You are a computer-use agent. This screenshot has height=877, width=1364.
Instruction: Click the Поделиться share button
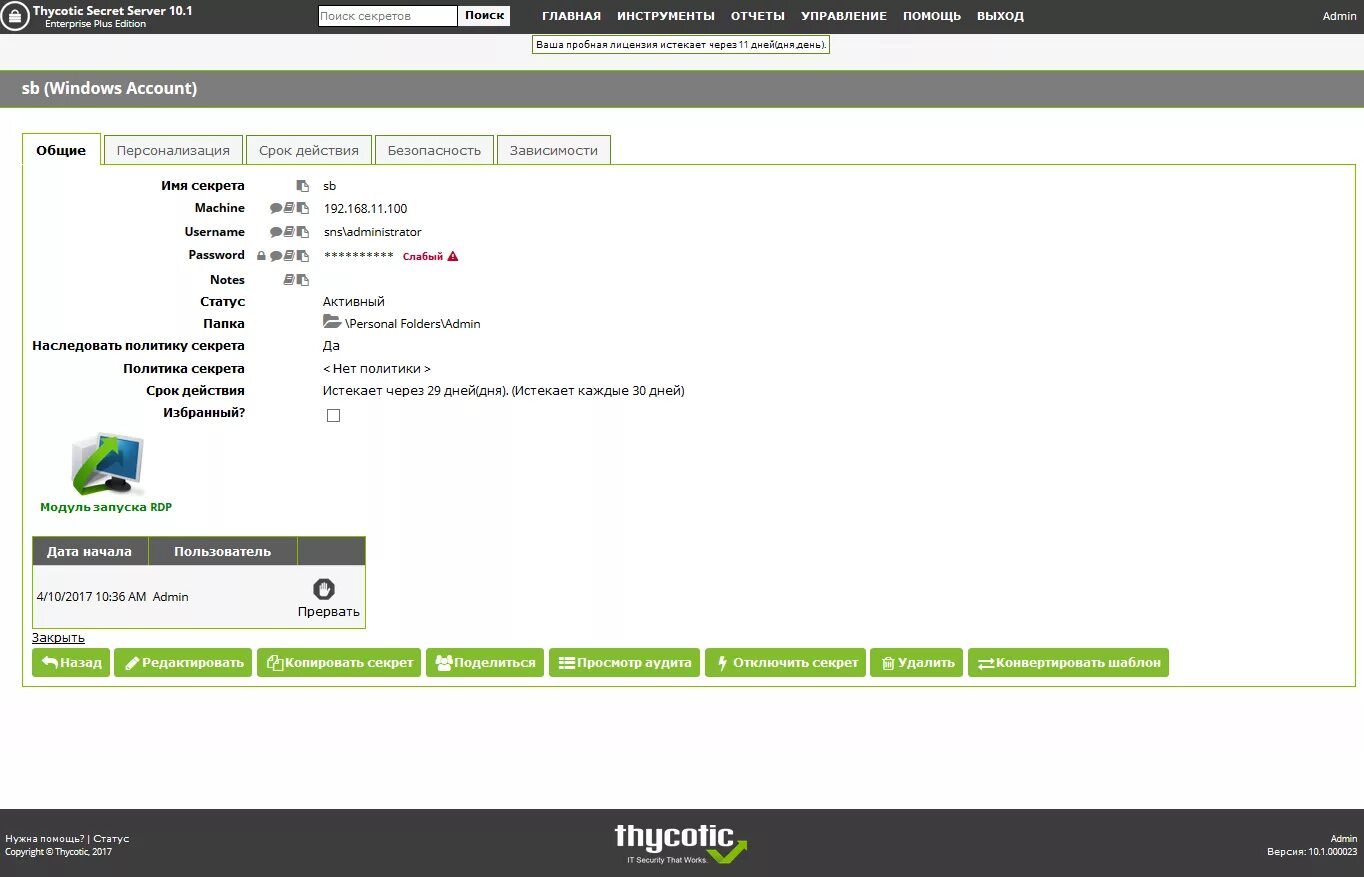click(485, 662)
